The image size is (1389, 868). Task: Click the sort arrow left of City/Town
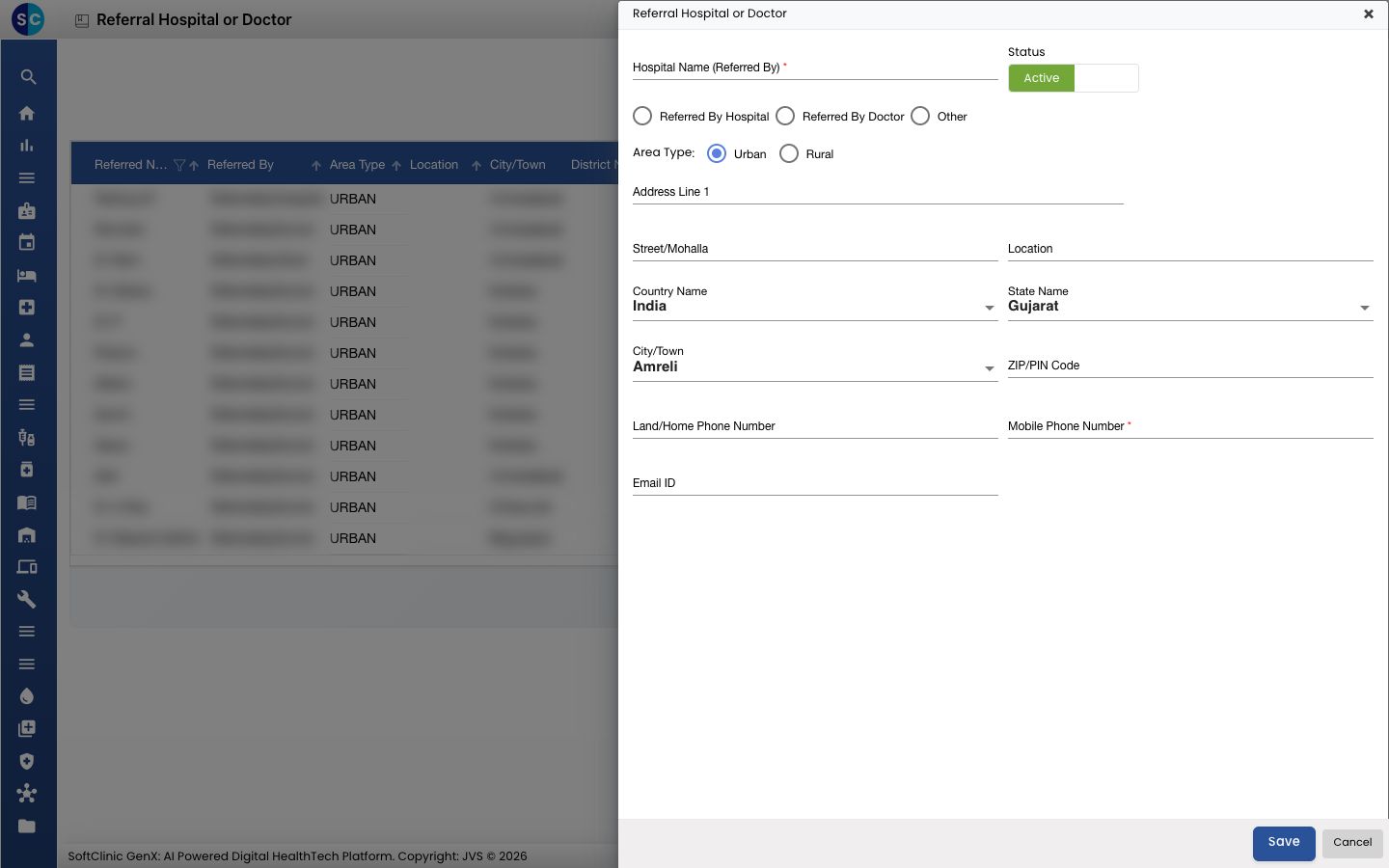(477, 166)
